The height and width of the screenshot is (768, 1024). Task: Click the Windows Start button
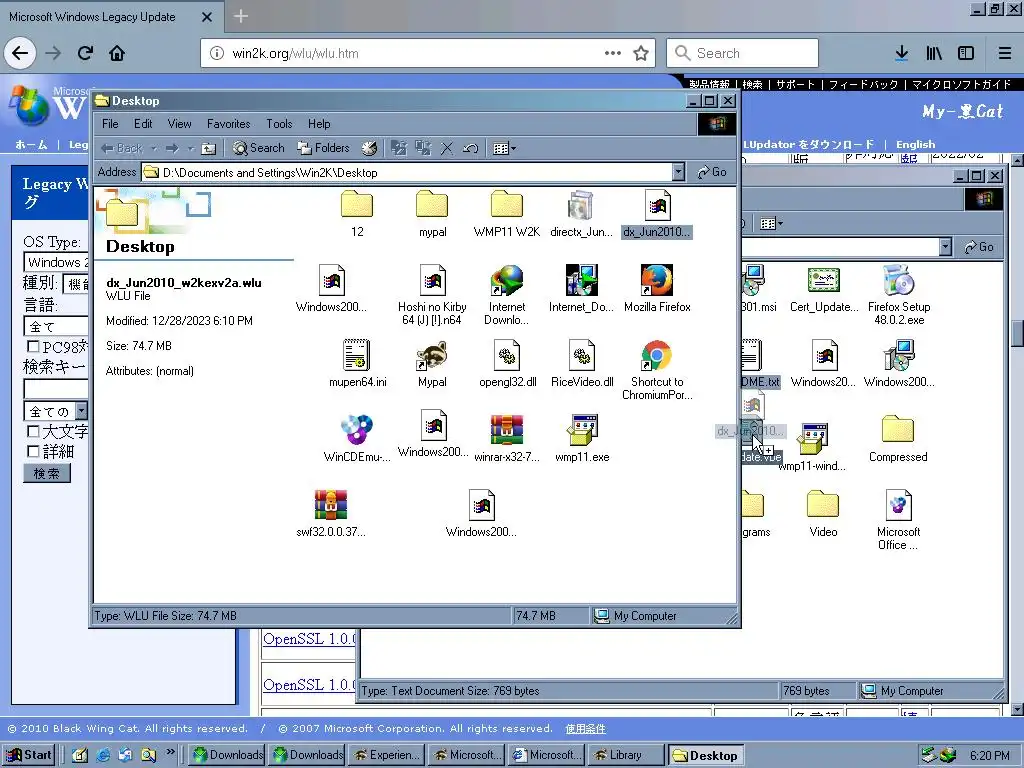[29, 755]
